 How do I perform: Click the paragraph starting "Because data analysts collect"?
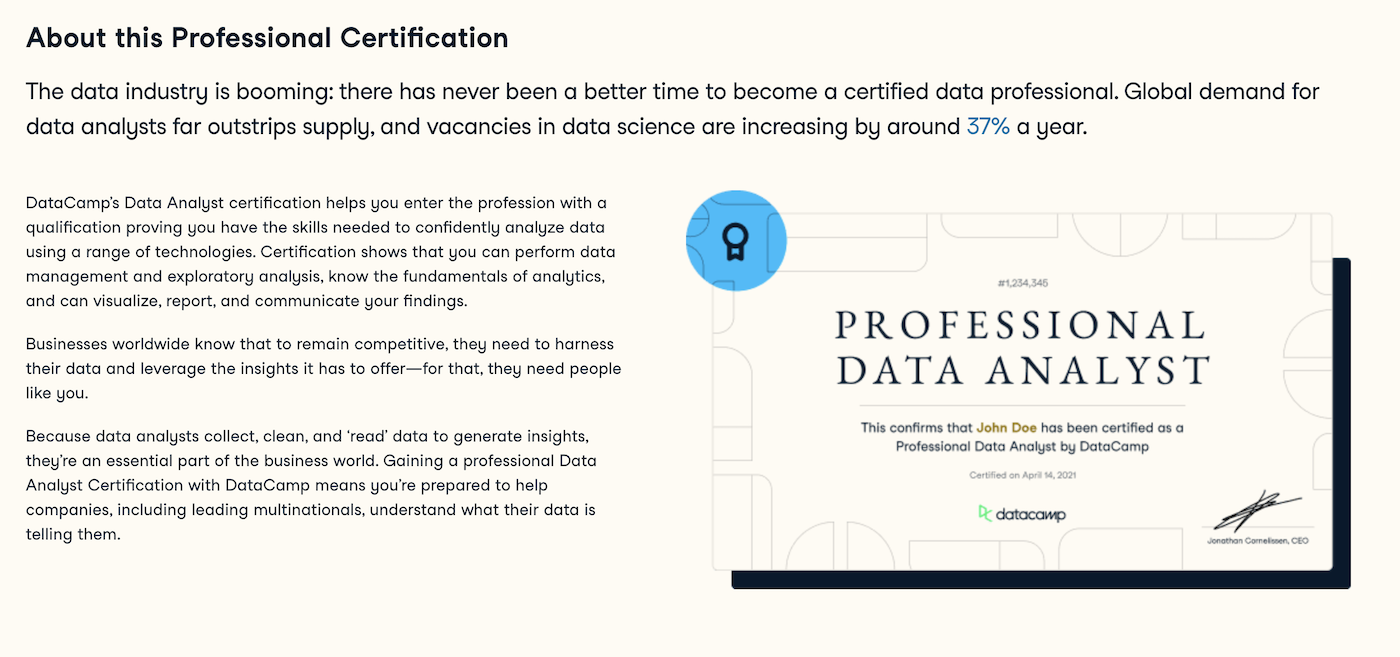pyautogui.click(x=311, y=485)
